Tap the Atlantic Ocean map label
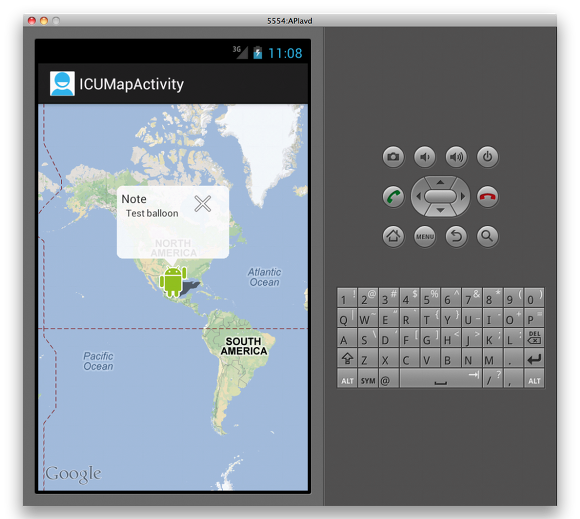 coord(264,277)
